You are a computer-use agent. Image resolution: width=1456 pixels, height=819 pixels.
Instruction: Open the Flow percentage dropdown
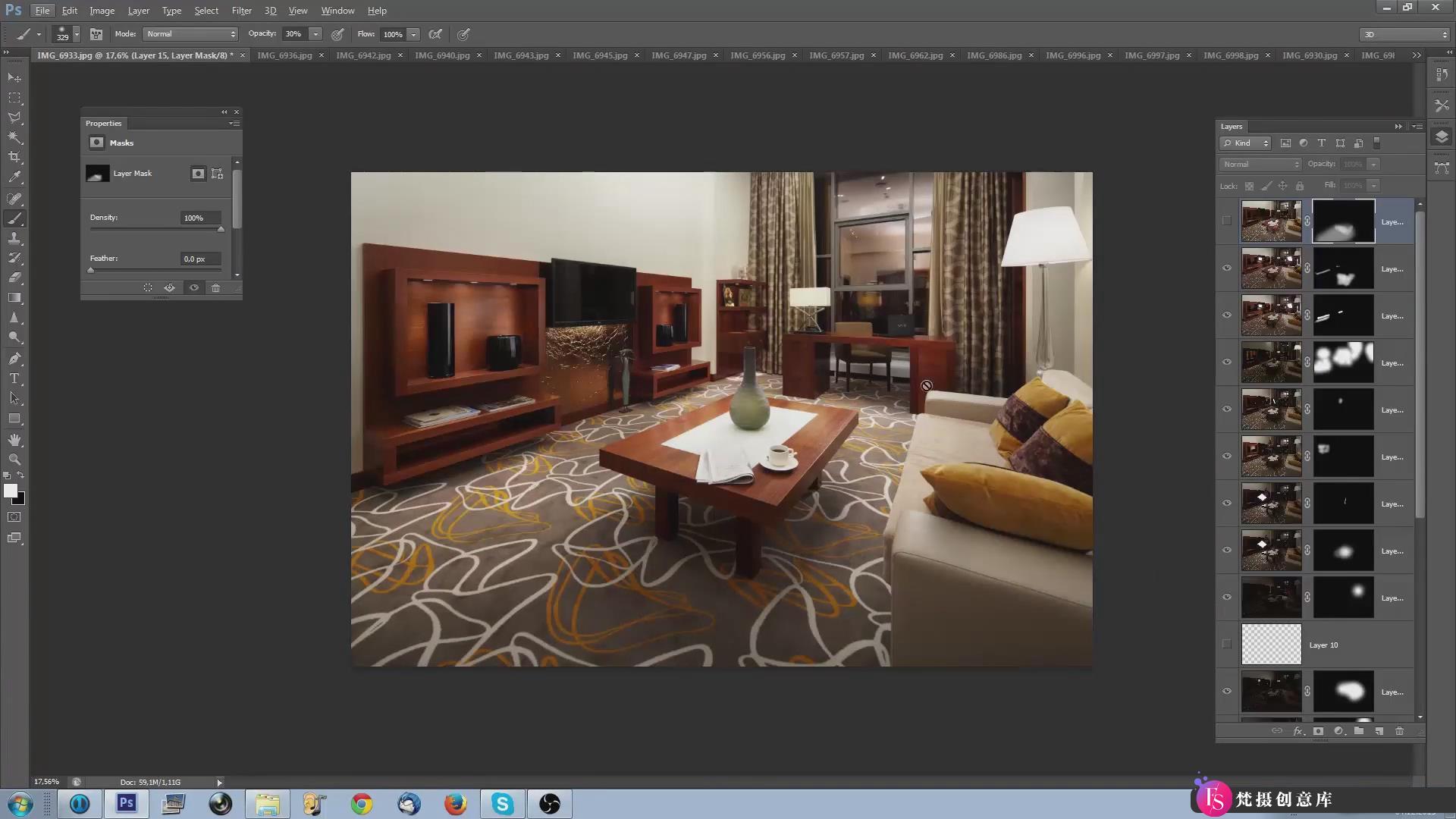tap(413, 34)
